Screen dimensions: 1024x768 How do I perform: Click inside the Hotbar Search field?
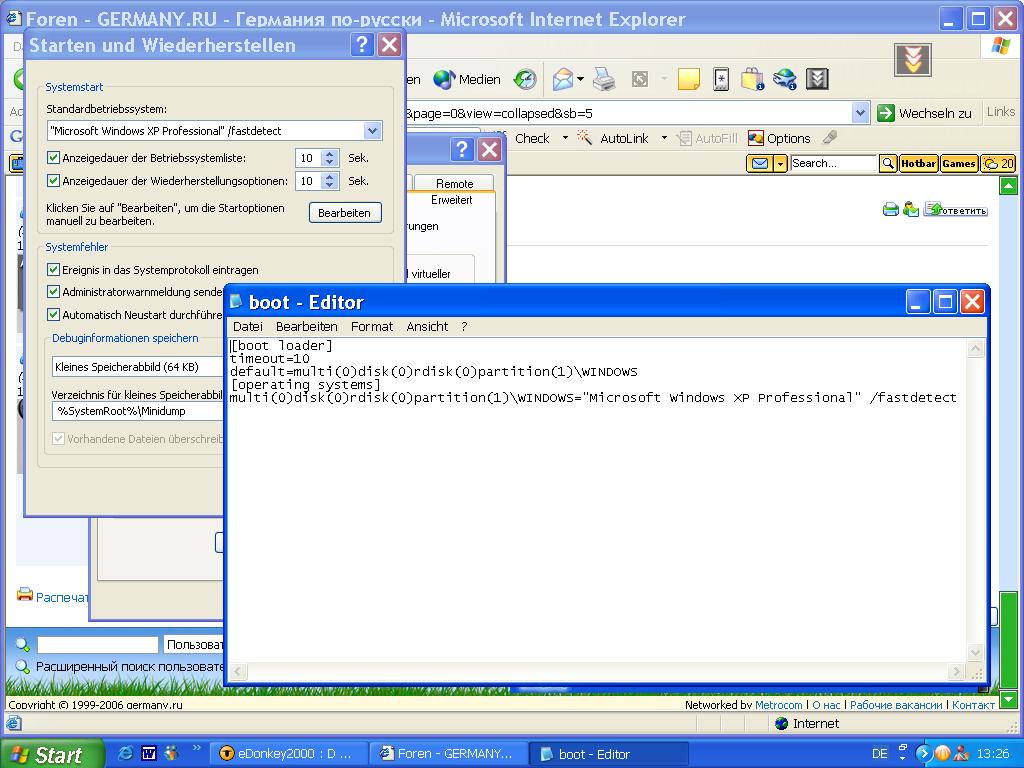point(832,163)
